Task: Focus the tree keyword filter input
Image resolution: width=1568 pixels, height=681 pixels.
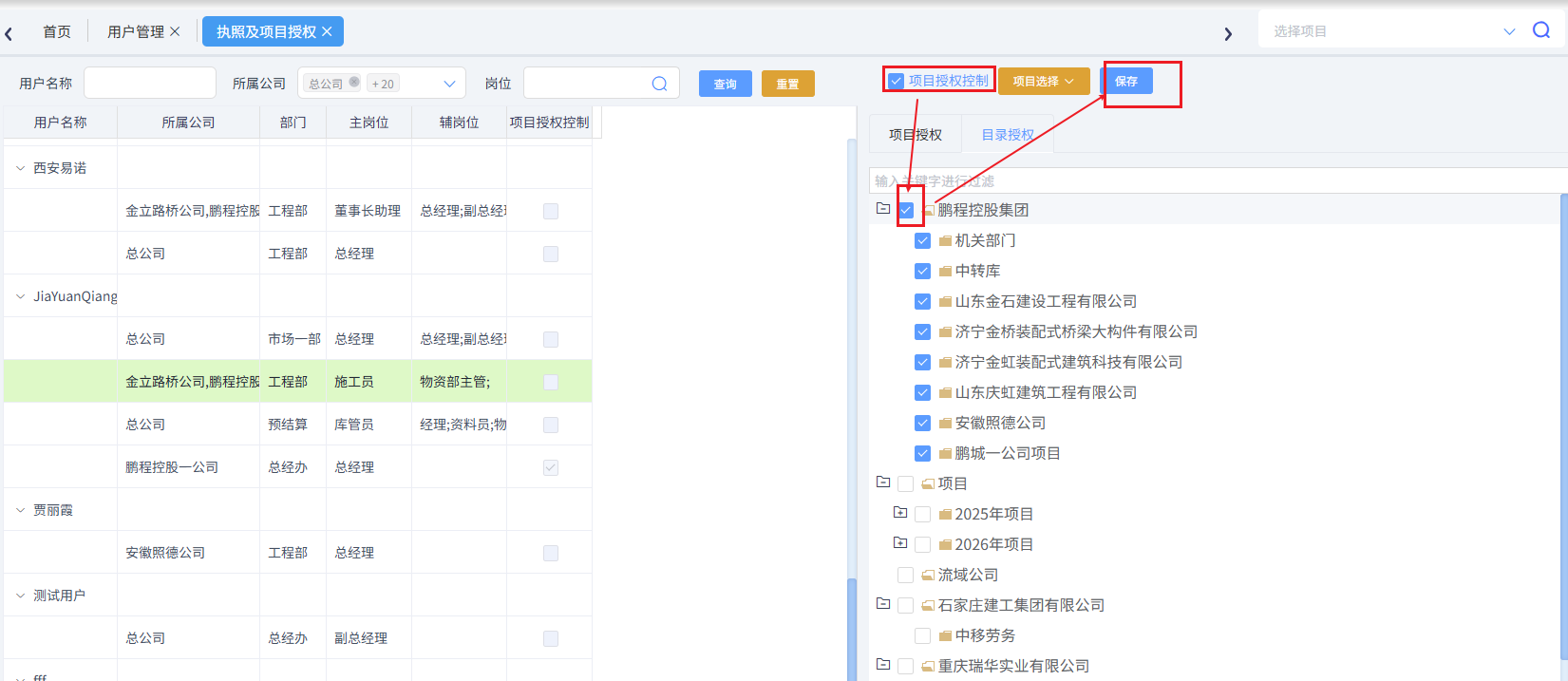Action: 1219,180
